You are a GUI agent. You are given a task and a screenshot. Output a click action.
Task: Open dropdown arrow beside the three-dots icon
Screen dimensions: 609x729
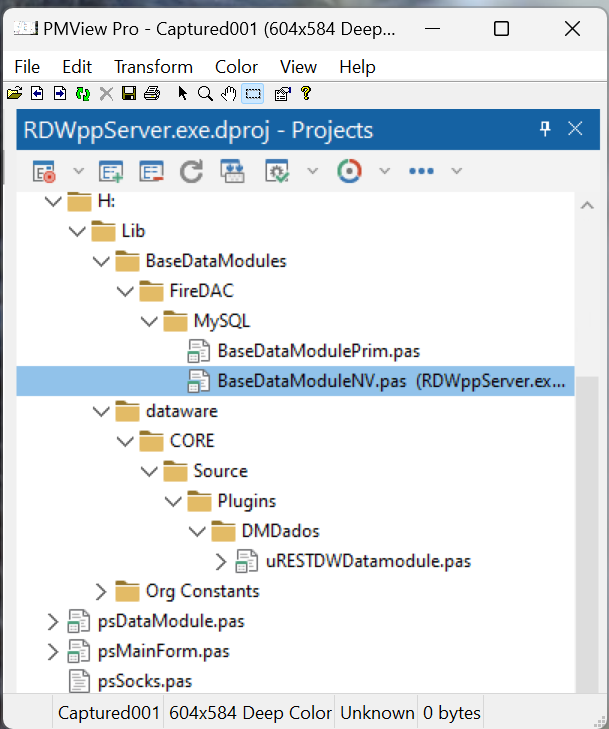pos(457,171)
